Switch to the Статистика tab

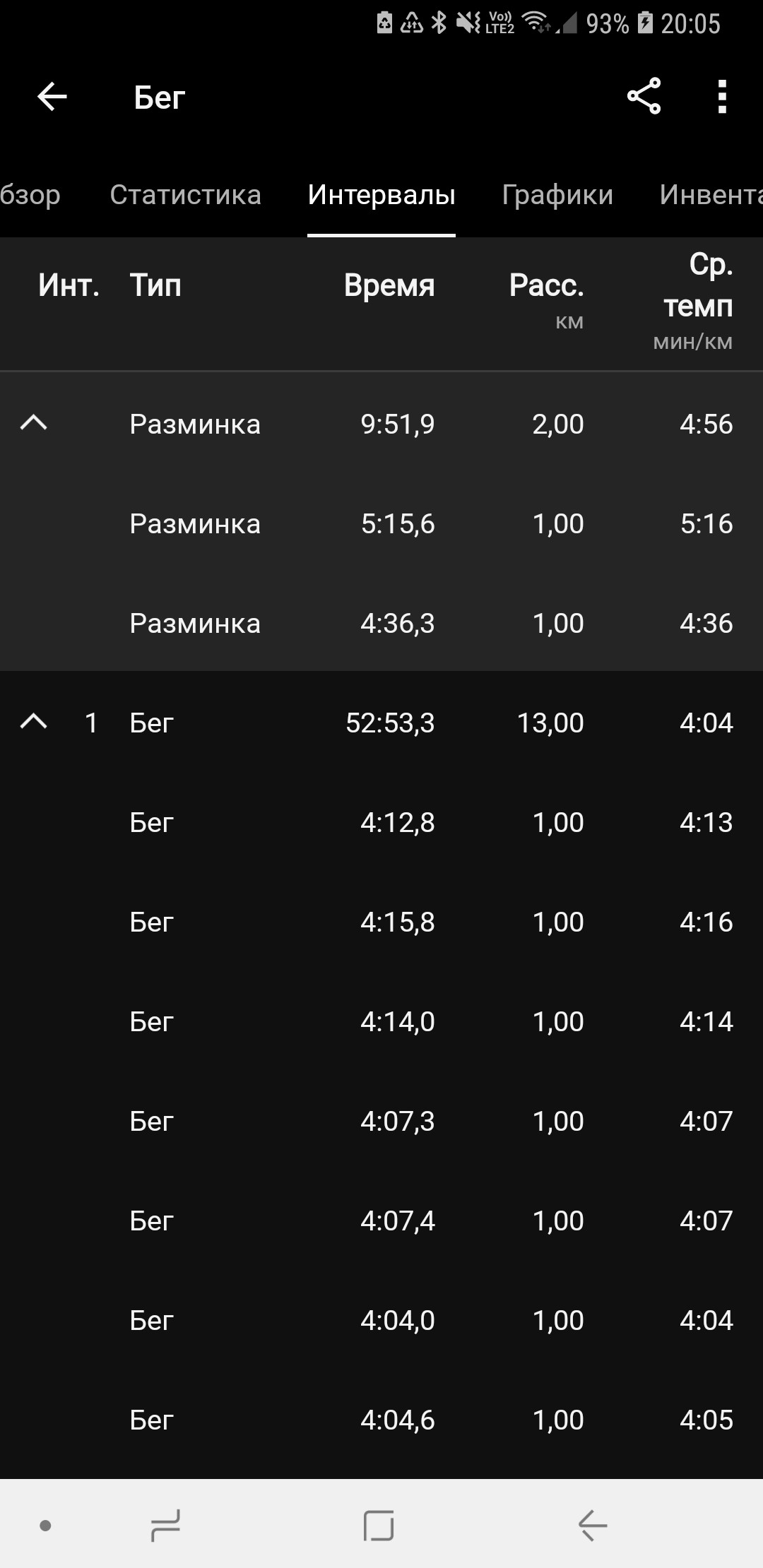point(186,194)
